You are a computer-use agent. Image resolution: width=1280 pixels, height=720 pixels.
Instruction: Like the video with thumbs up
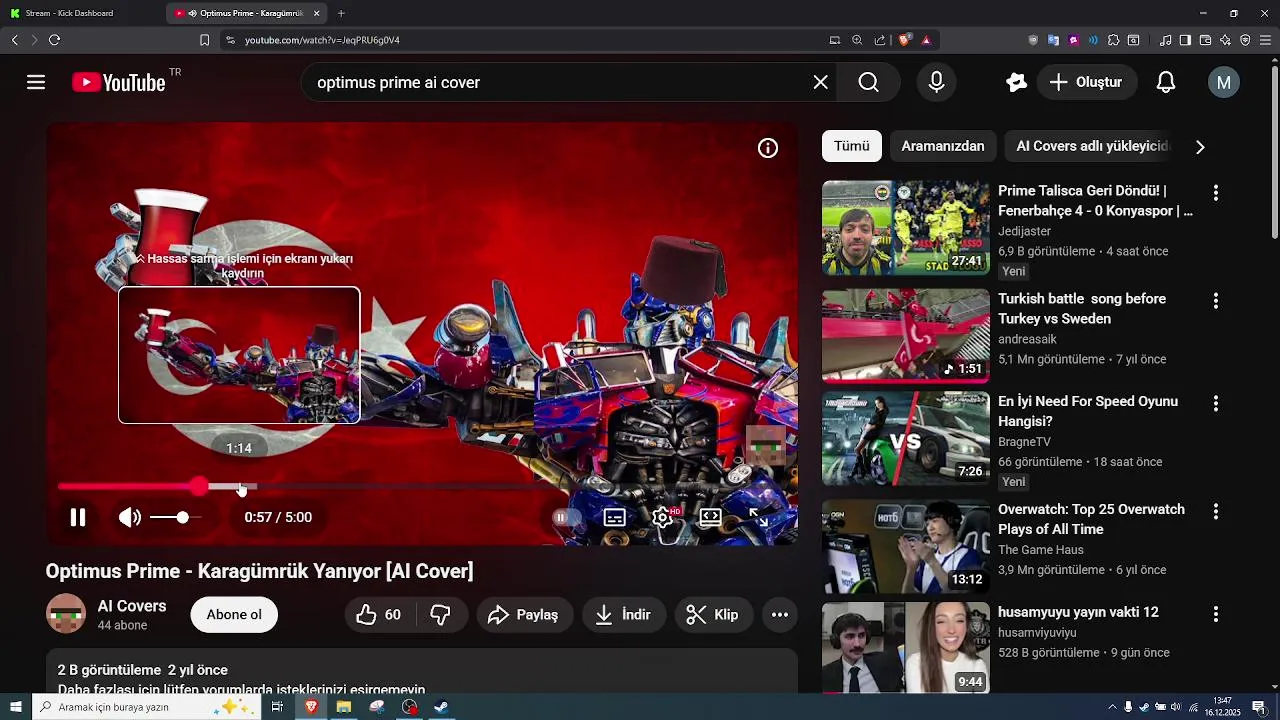pos(379,615)
